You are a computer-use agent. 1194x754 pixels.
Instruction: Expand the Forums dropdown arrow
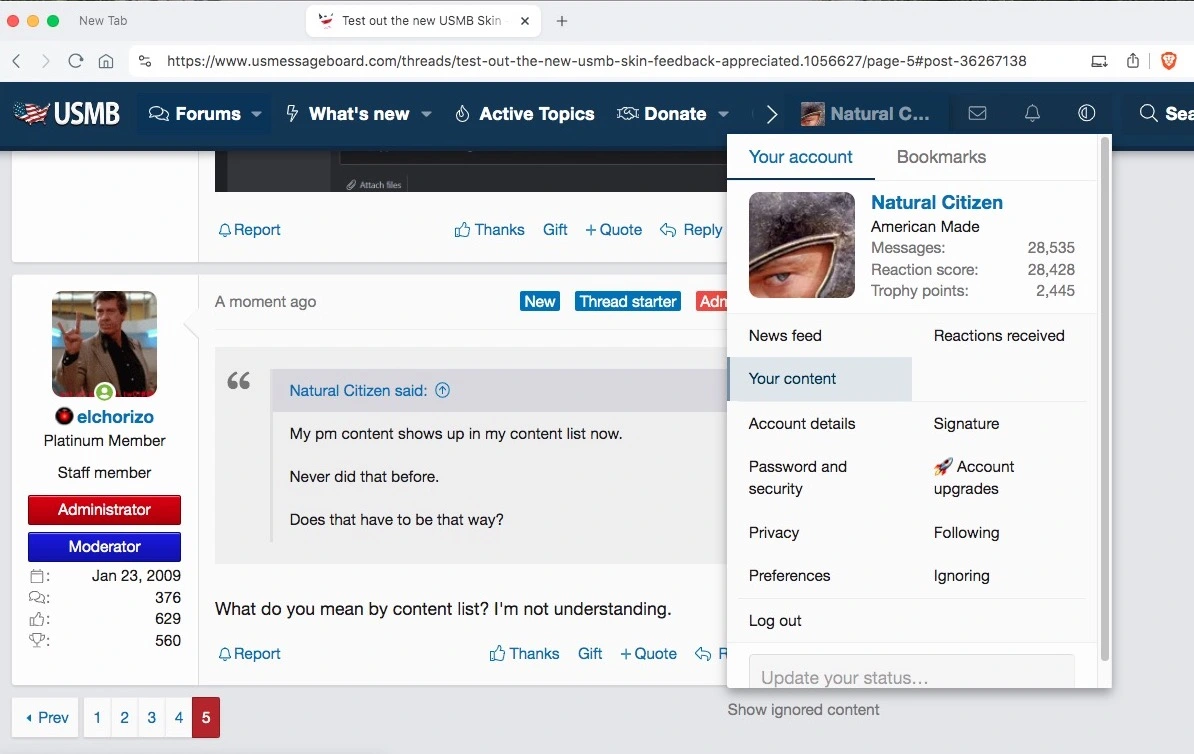click(x=257, y=114)
